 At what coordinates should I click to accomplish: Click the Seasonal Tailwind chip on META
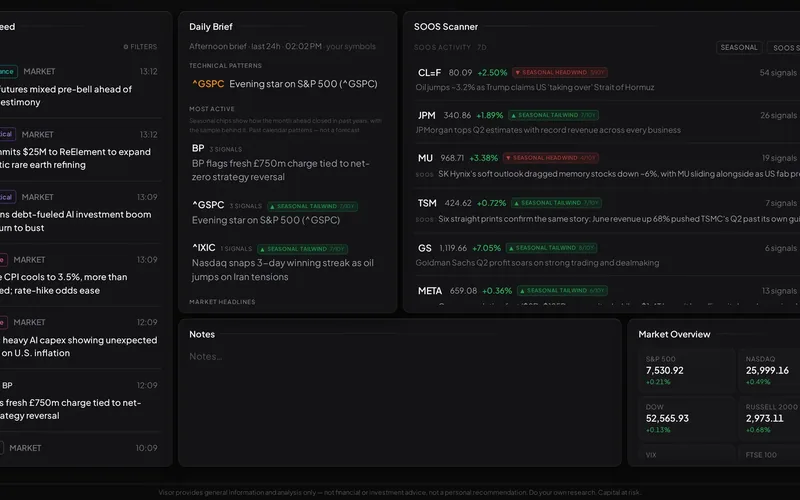(562, 291)
